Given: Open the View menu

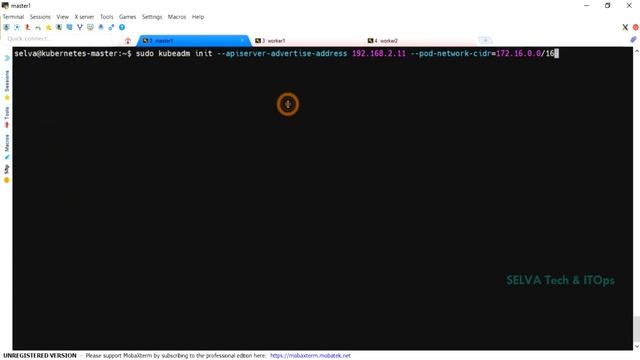Looking at the screenshot, I should pyautogui.click(x=62, y=17).
